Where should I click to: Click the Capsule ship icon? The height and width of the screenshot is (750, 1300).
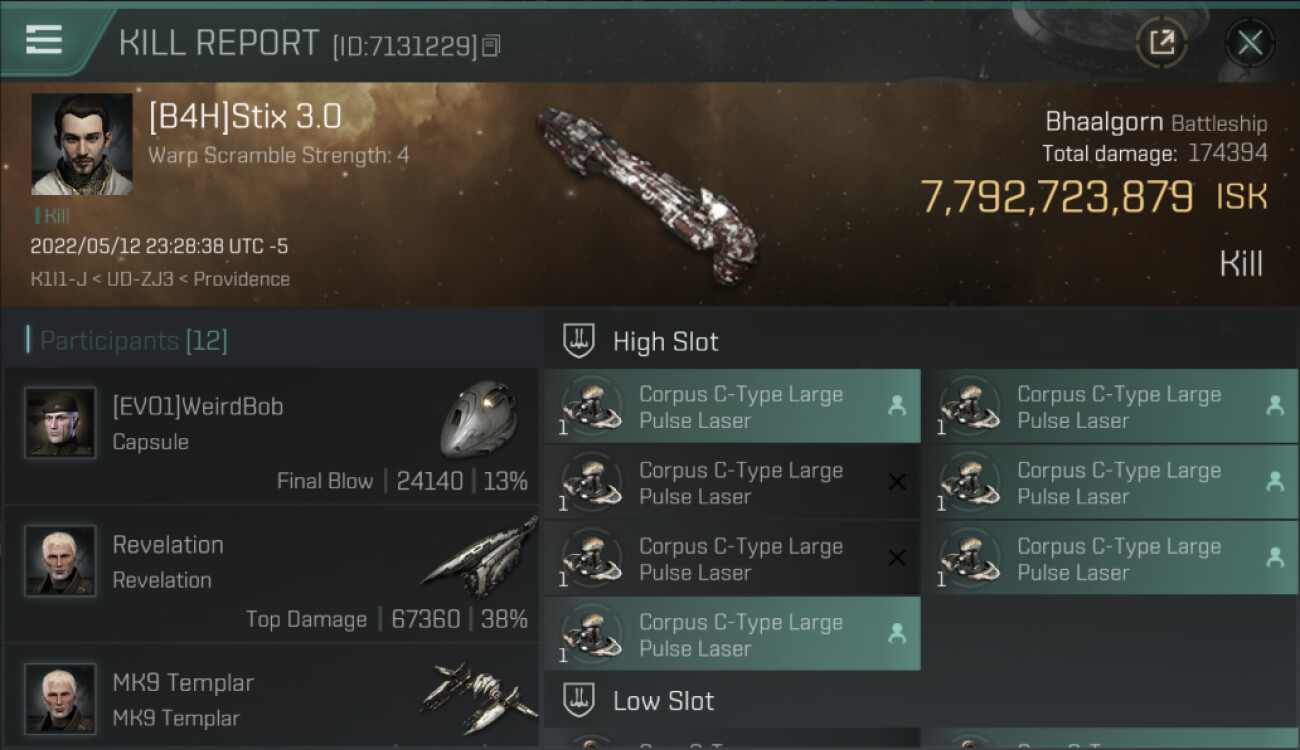click(x=478, y=417)
